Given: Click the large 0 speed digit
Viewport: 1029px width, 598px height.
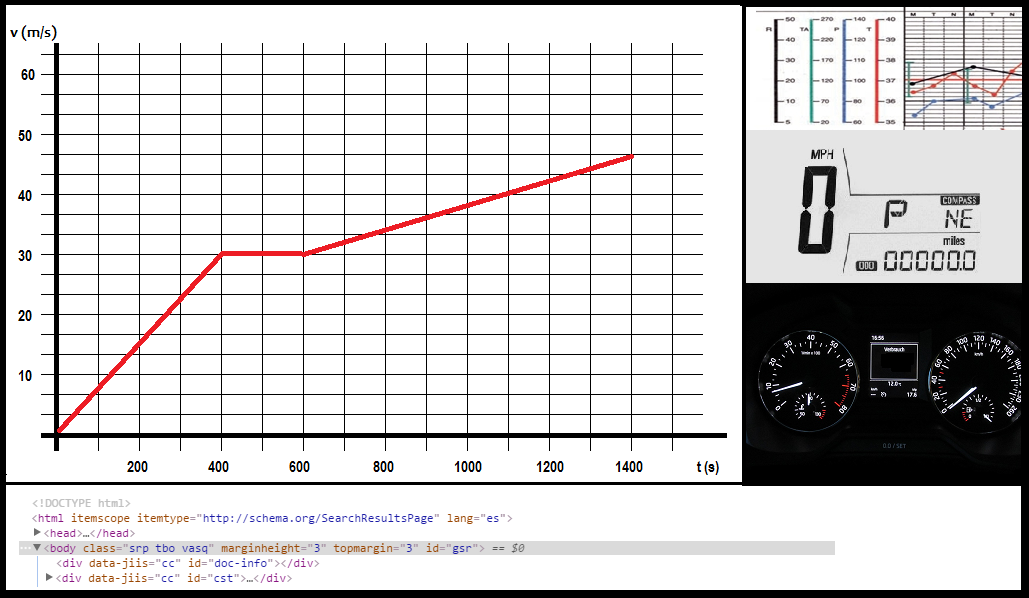Looking at the screenshot, I should [x=818, y=210].
